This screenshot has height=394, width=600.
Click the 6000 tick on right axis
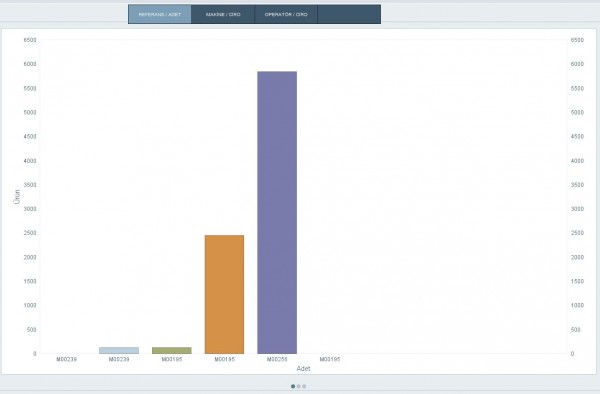point(577,64)
